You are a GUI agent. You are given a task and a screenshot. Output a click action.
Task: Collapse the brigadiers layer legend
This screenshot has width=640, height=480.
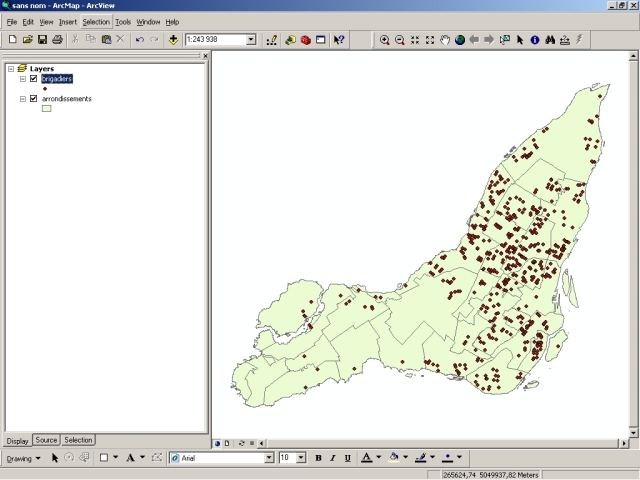(x=23, y=79)
